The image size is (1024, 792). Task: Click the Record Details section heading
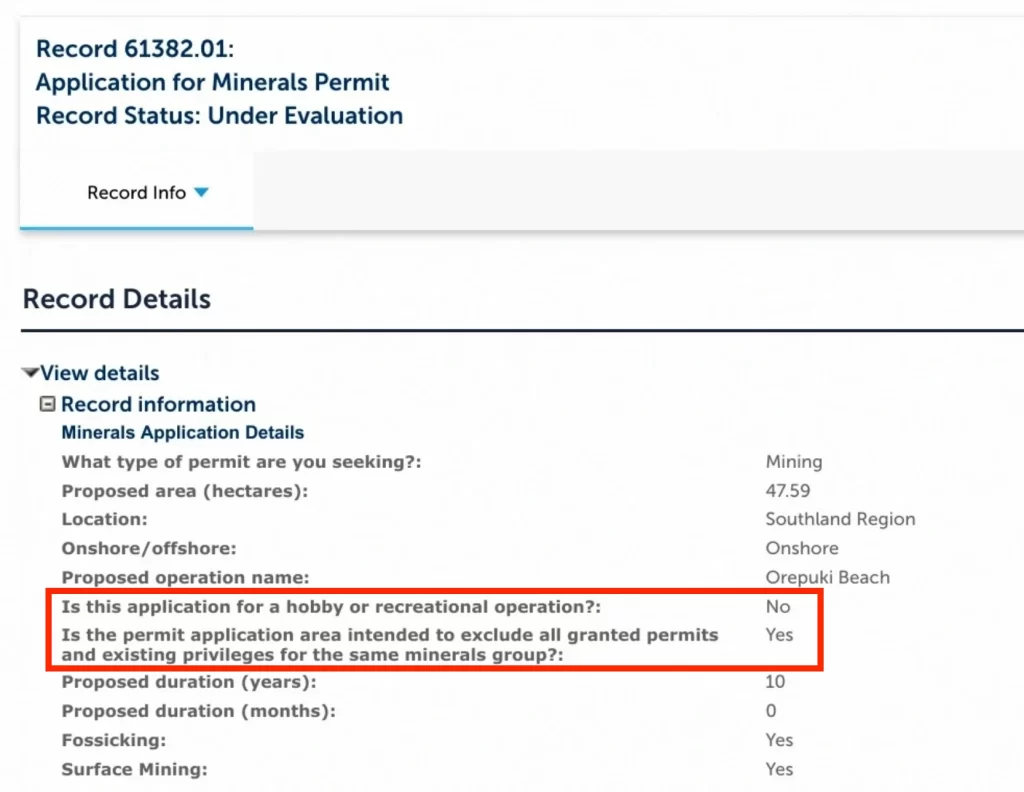pos(117,299)
